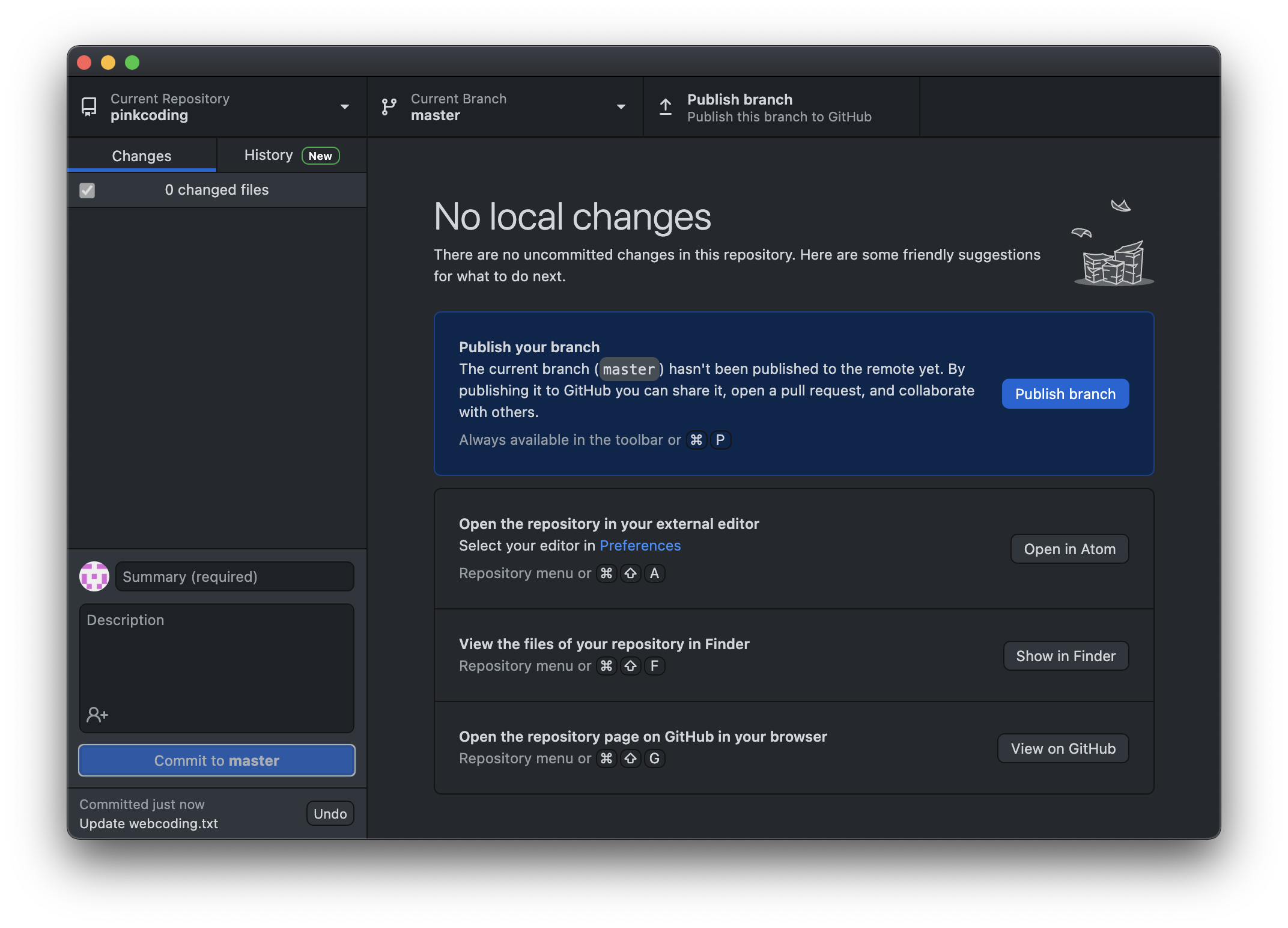Click the New badge on the History tab
1288x928 pixels.
coord(320,156)
